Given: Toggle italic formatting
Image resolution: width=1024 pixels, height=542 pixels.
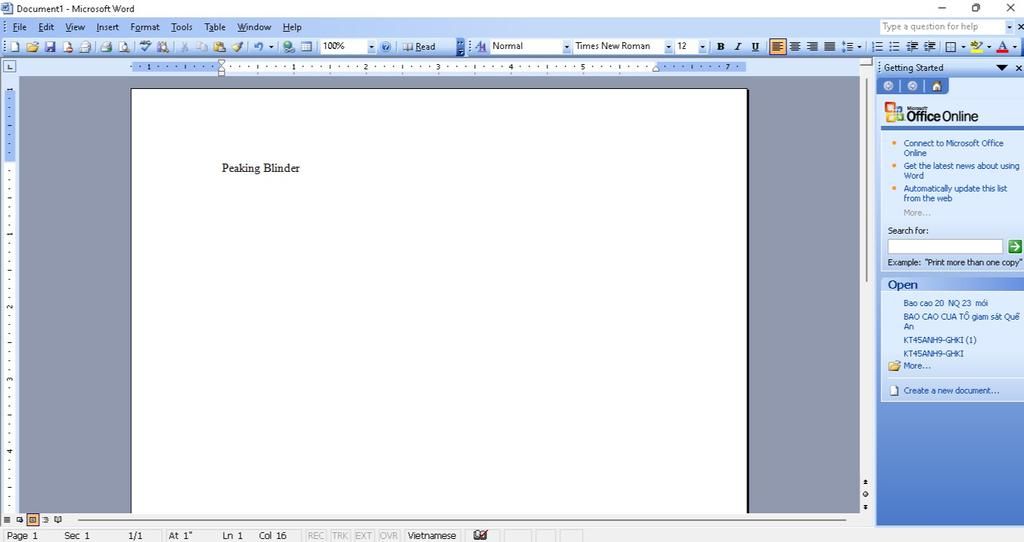Looking at the screenshot, I should pyautogui.click(x=738, y=46).
